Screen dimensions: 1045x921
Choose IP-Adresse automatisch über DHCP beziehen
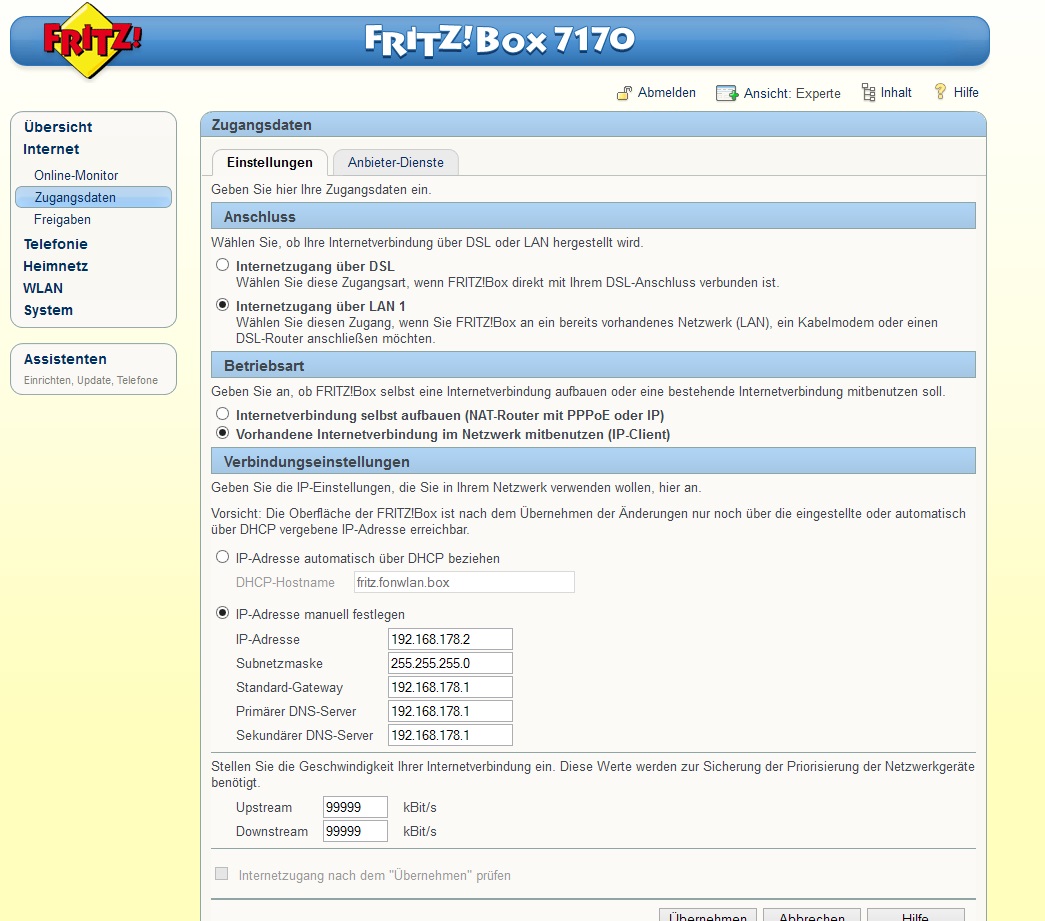coord(223,557)
